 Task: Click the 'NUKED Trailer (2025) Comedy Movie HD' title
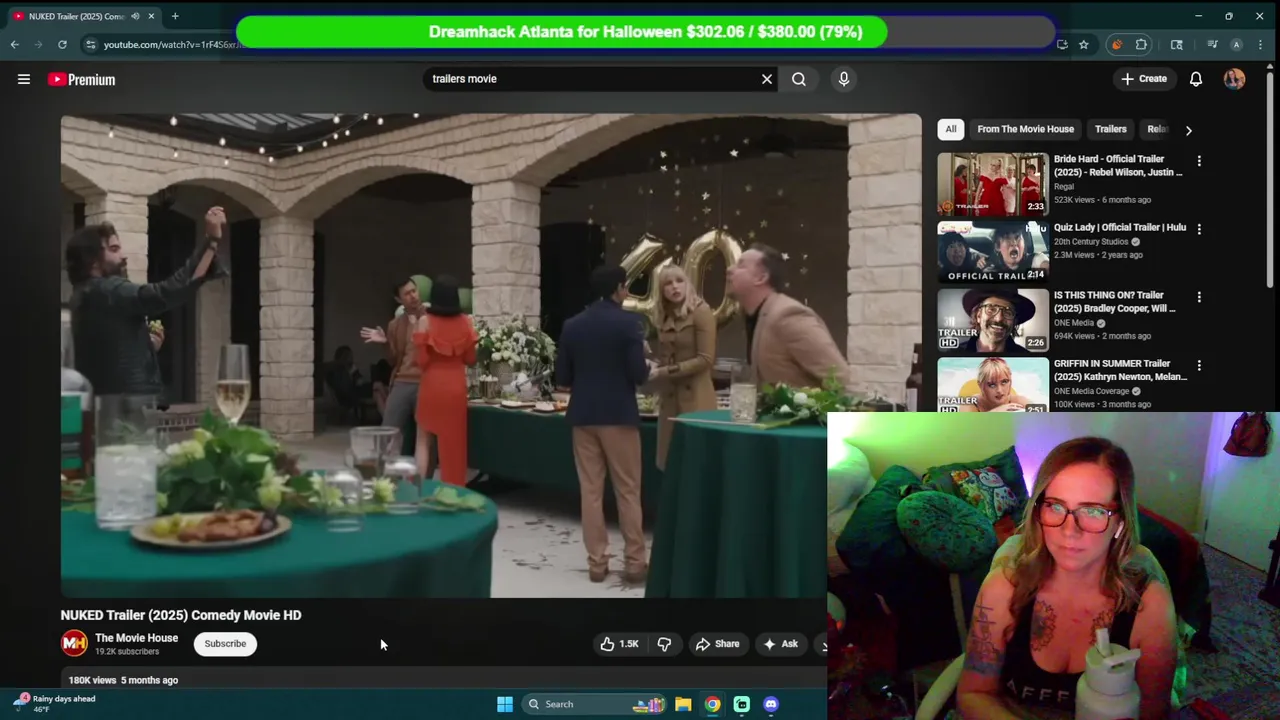coord(181,615)
